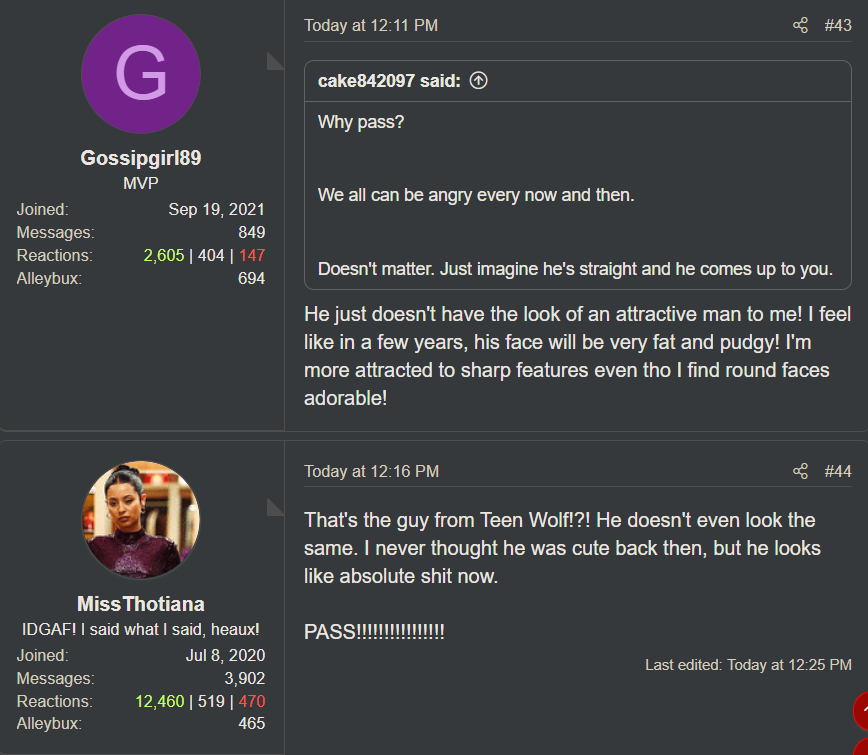This screenshot has width=868, height=755.
Task: Click the share icon on post #43
Action: pos(800,25)
